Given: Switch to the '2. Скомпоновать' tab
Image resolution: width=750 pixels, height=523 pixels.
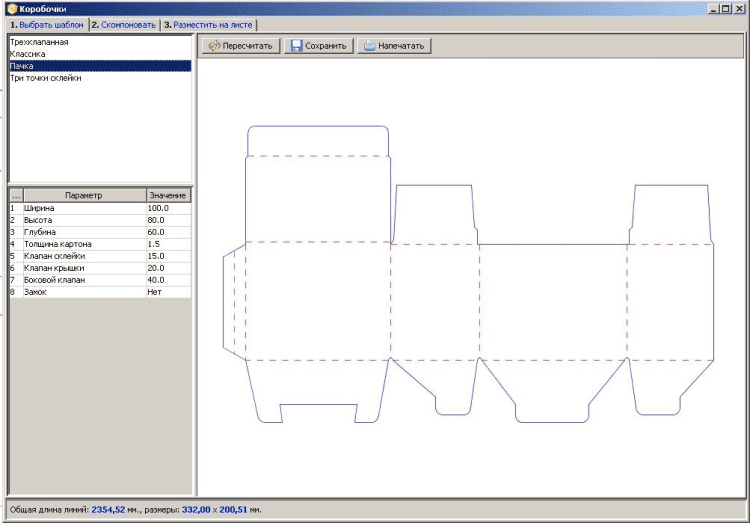Looking at the screenshot, I should pos(124,25).
